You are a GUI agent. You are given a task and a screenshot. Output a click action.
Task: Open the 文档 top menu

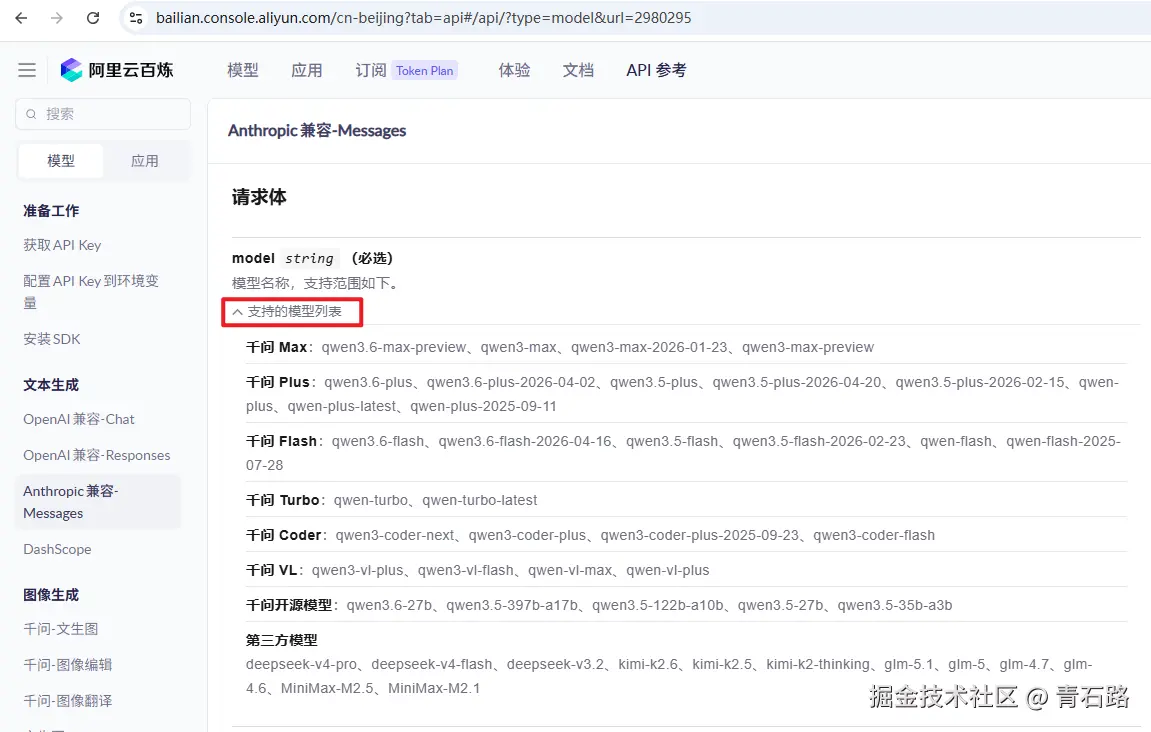578,70
